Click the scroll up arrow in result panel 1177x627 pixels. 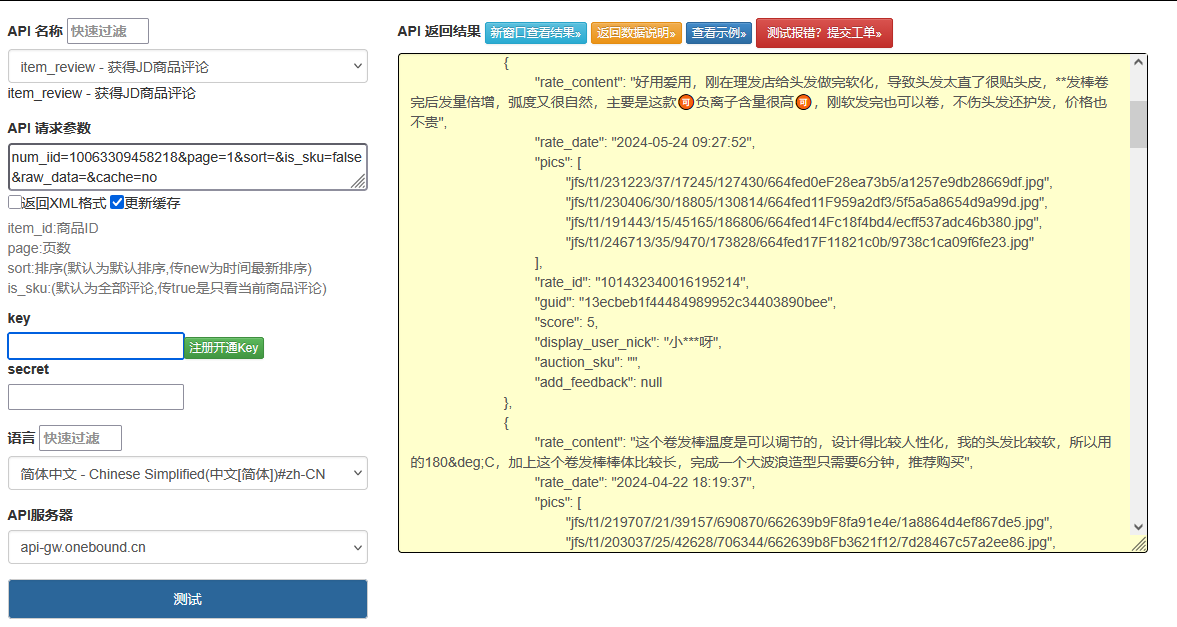(1138, 62)
